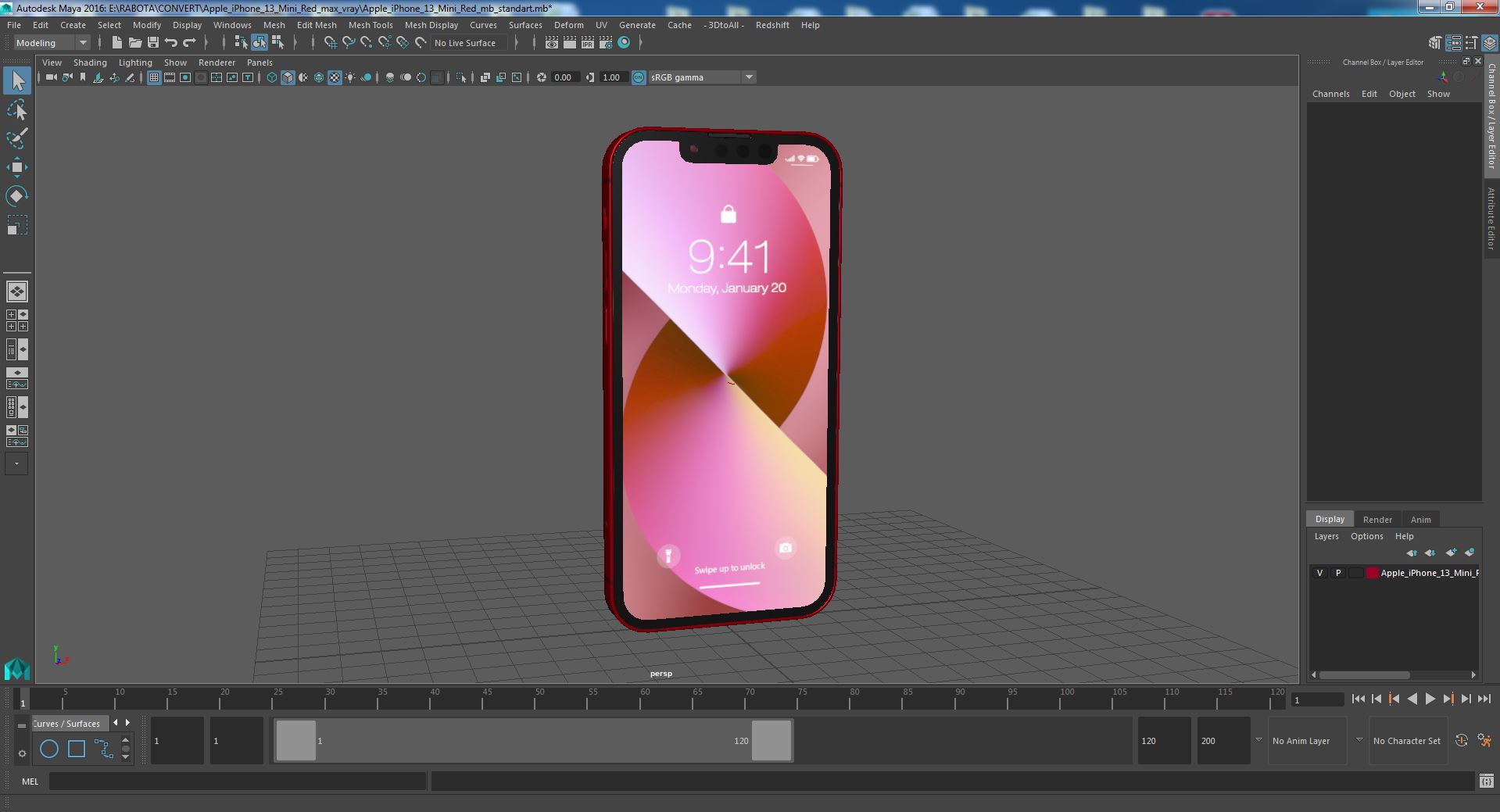This screenshot has height=812, width=1500.
Task: Click the four view layout icon
Action: click(16, 320)
